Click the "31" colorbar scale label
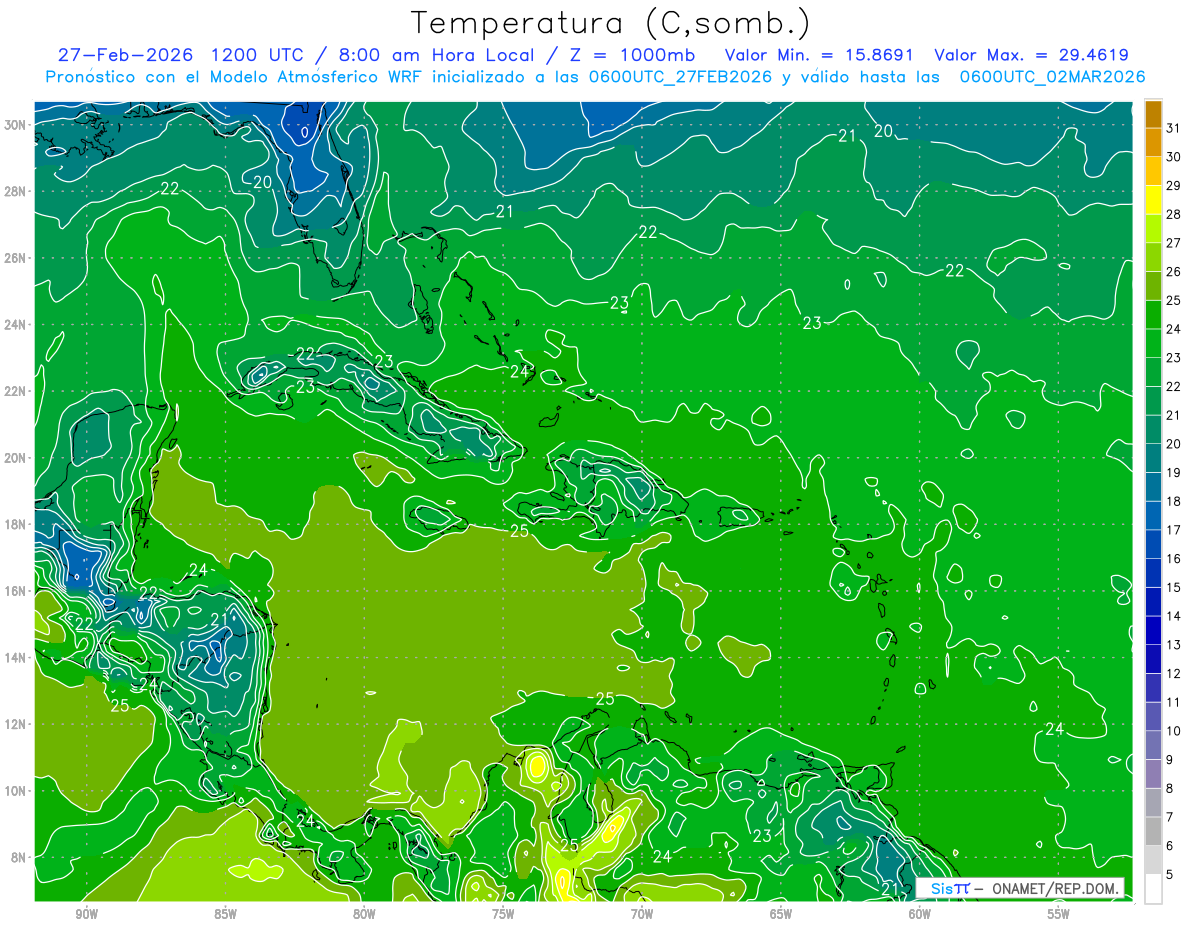 [1174, 129]
